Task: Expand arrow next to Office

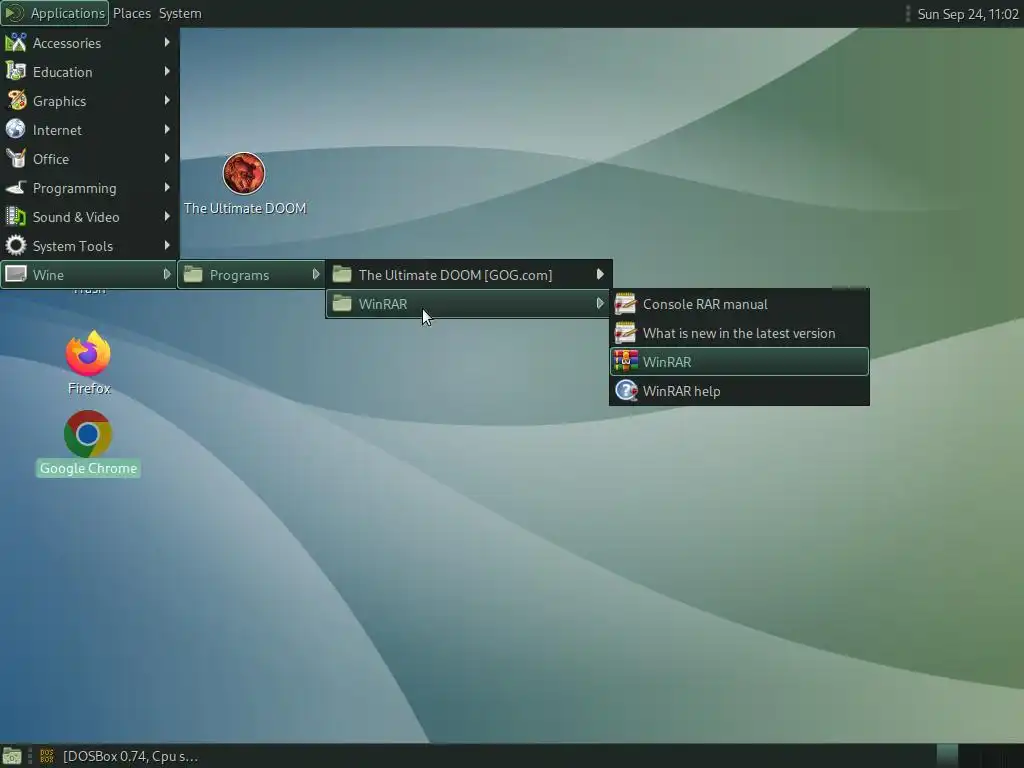Action: tap(167, 158)
